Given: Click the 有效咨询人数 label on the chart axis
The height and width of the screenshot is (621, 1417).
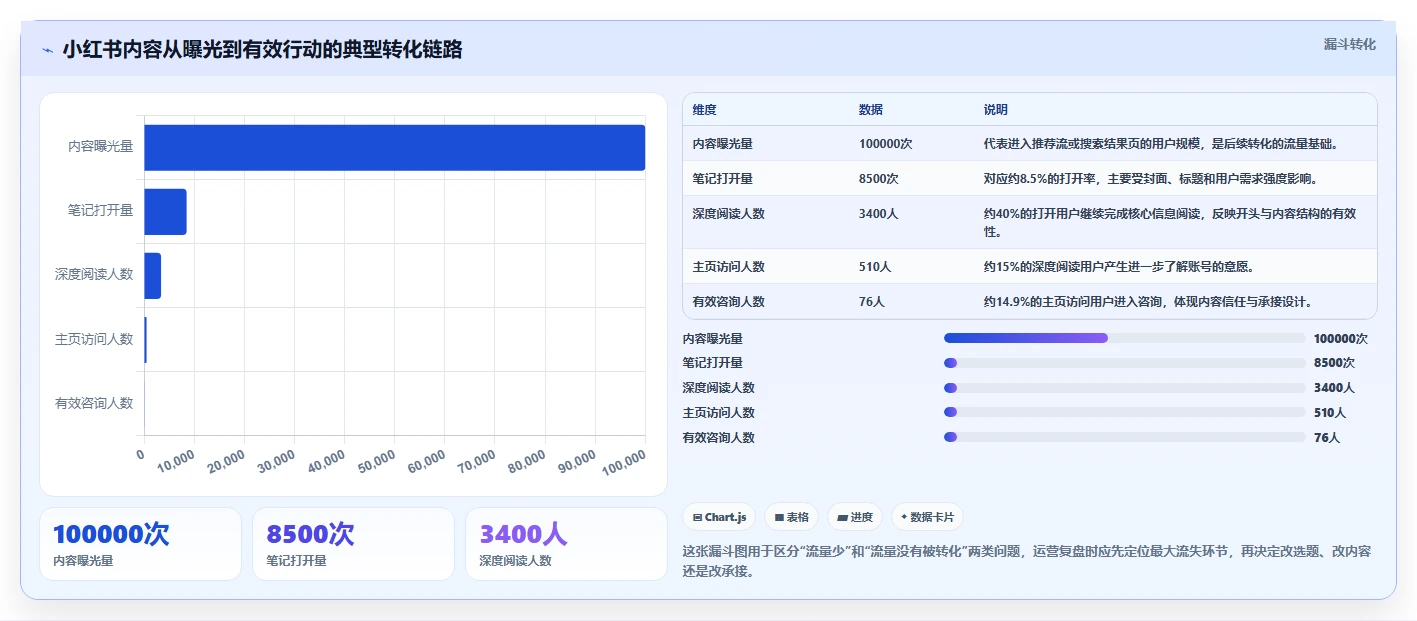Looking at the screenshot, I should click(x=94, y=403).
